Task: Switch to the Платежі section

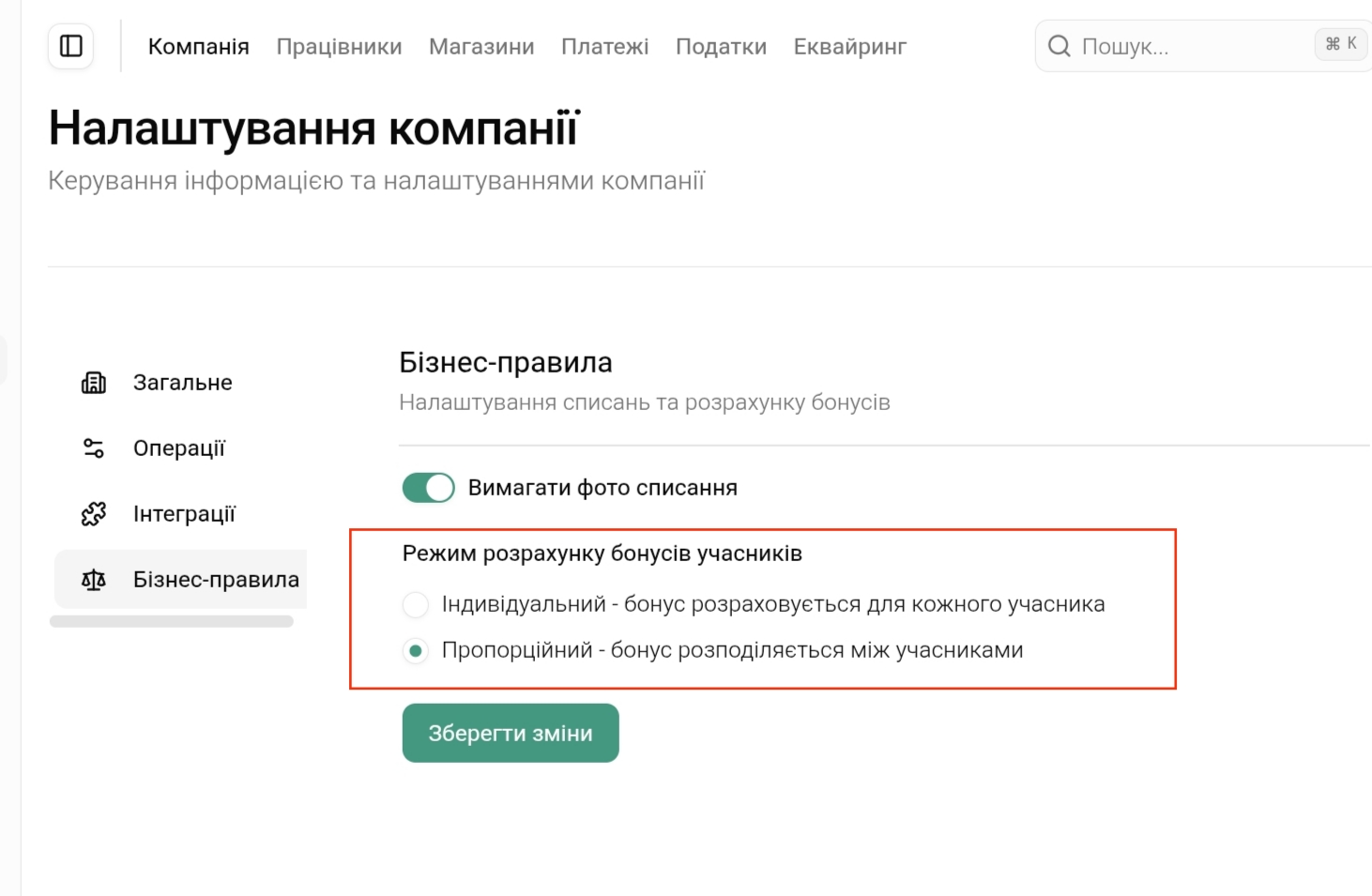Action: [605, 47]
